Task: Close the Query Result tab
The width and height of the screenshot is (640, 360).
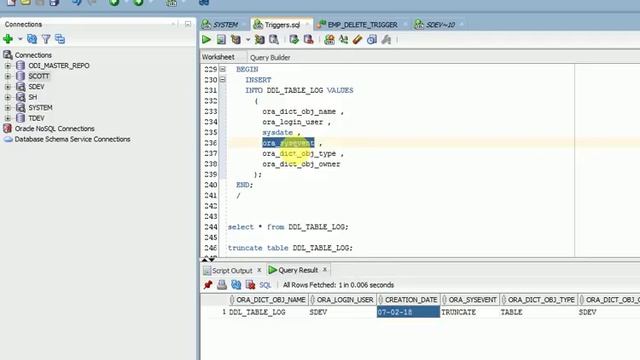Action: (x=324, y=269)
